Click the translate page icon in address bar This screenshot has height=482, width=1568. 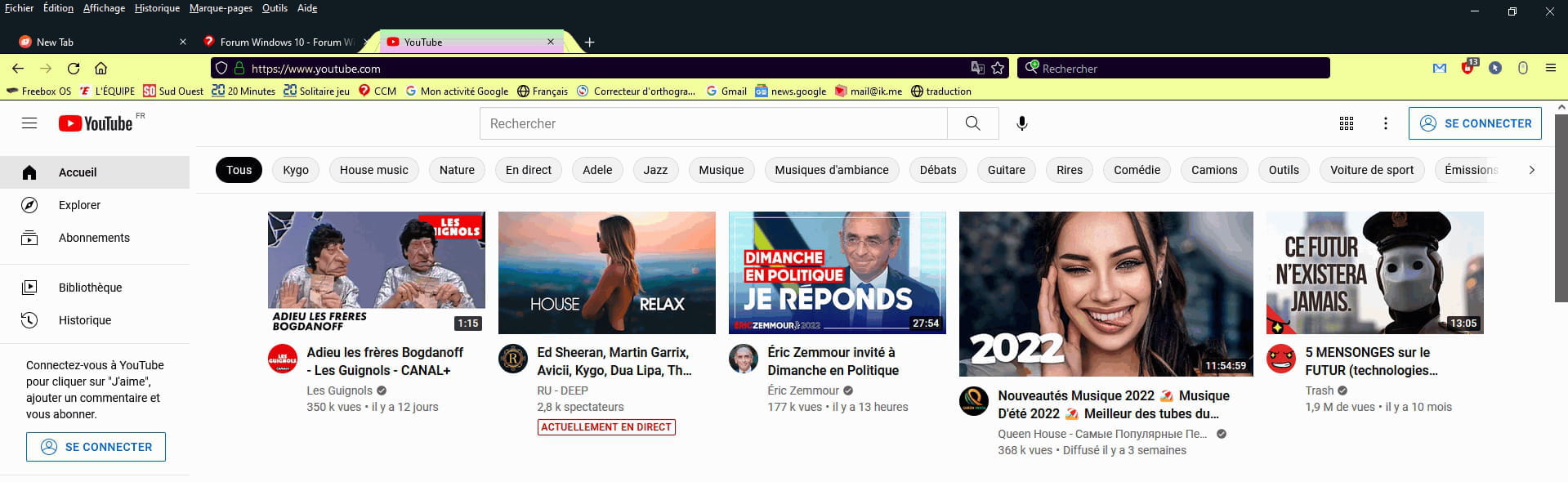[x=977, y=69]
